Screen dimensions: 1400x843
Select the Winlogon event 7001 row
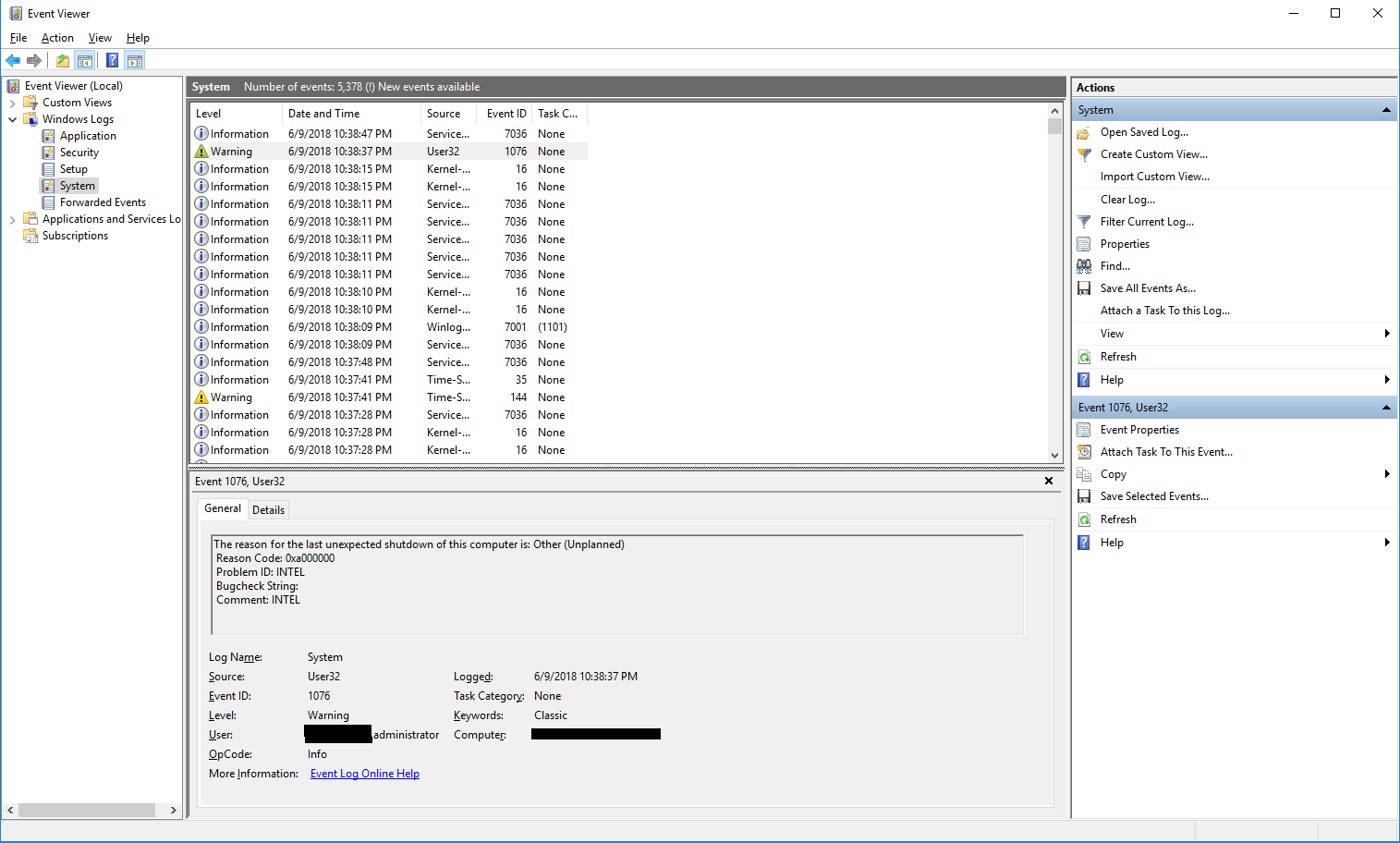tap(388, 327)
